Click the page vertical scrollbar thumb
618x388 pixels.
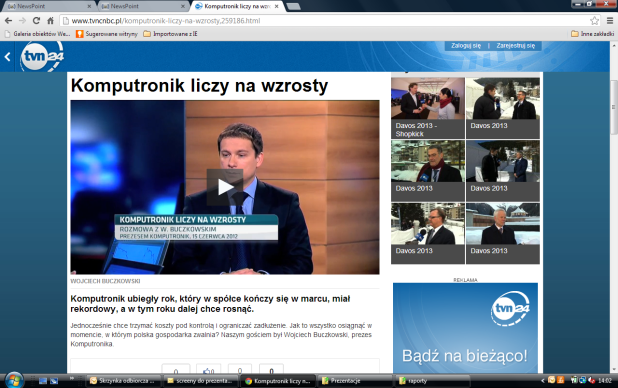click(614, 107)
